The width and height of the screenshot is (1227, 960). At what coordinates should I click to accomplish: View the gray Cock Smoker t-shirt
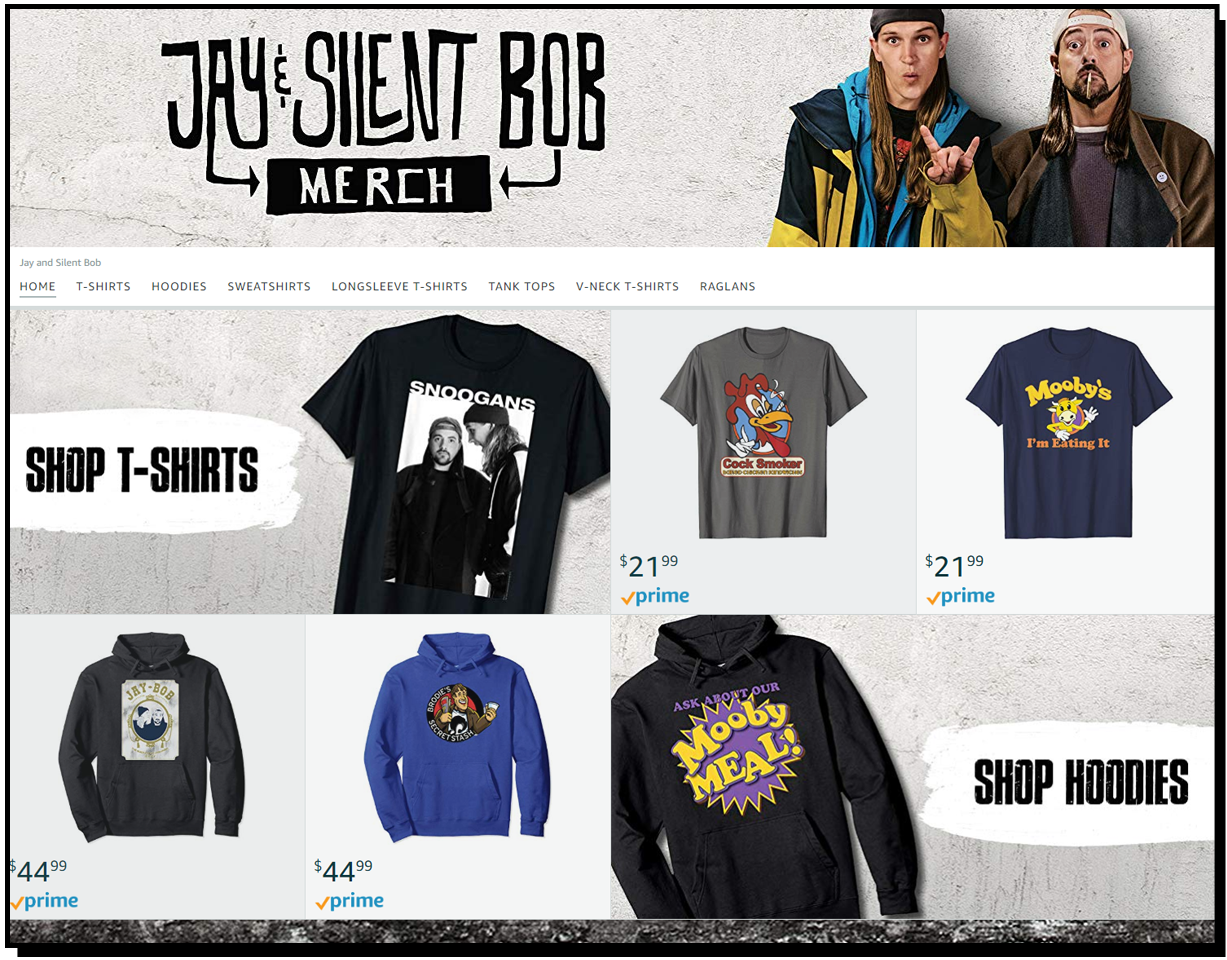(763, 431)
